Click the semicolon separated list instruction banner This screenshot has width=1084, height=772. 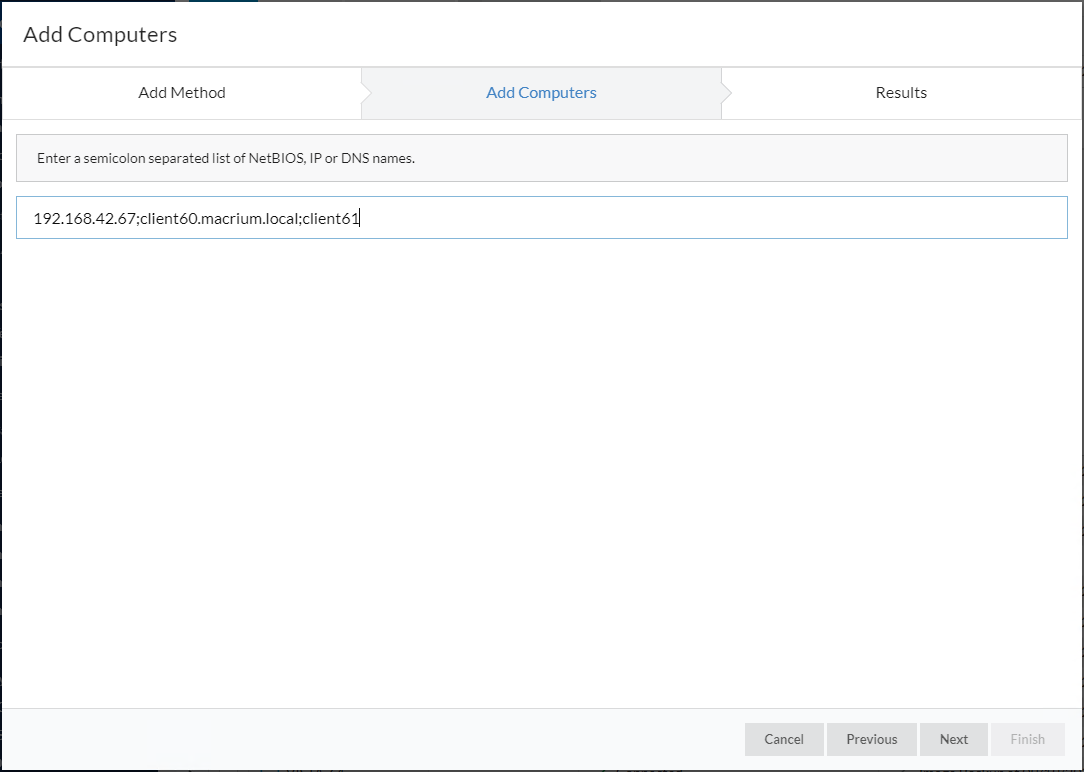pos(541,158)
